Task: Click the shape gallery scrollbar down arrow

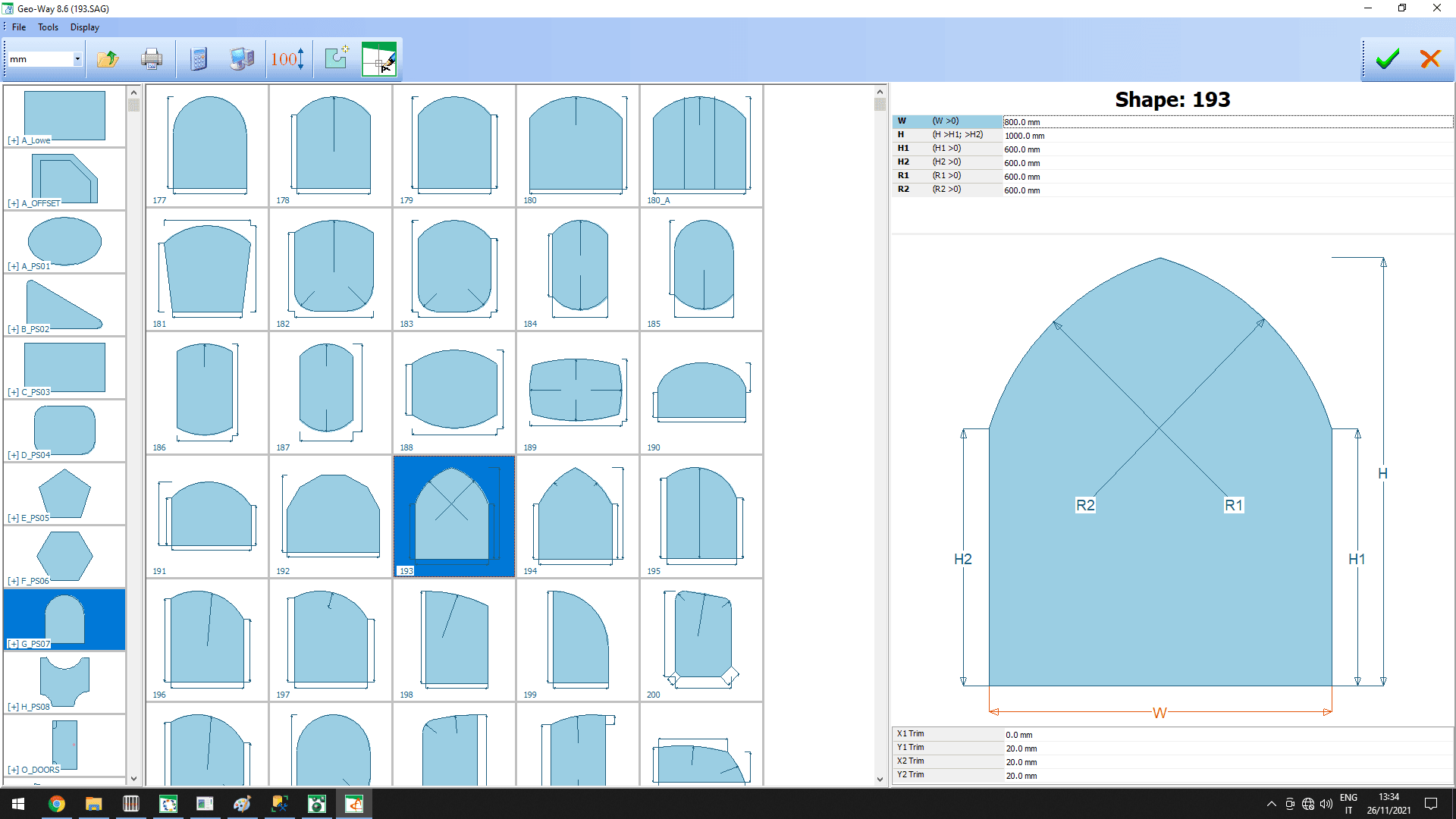Action: [x=880, y=779]
